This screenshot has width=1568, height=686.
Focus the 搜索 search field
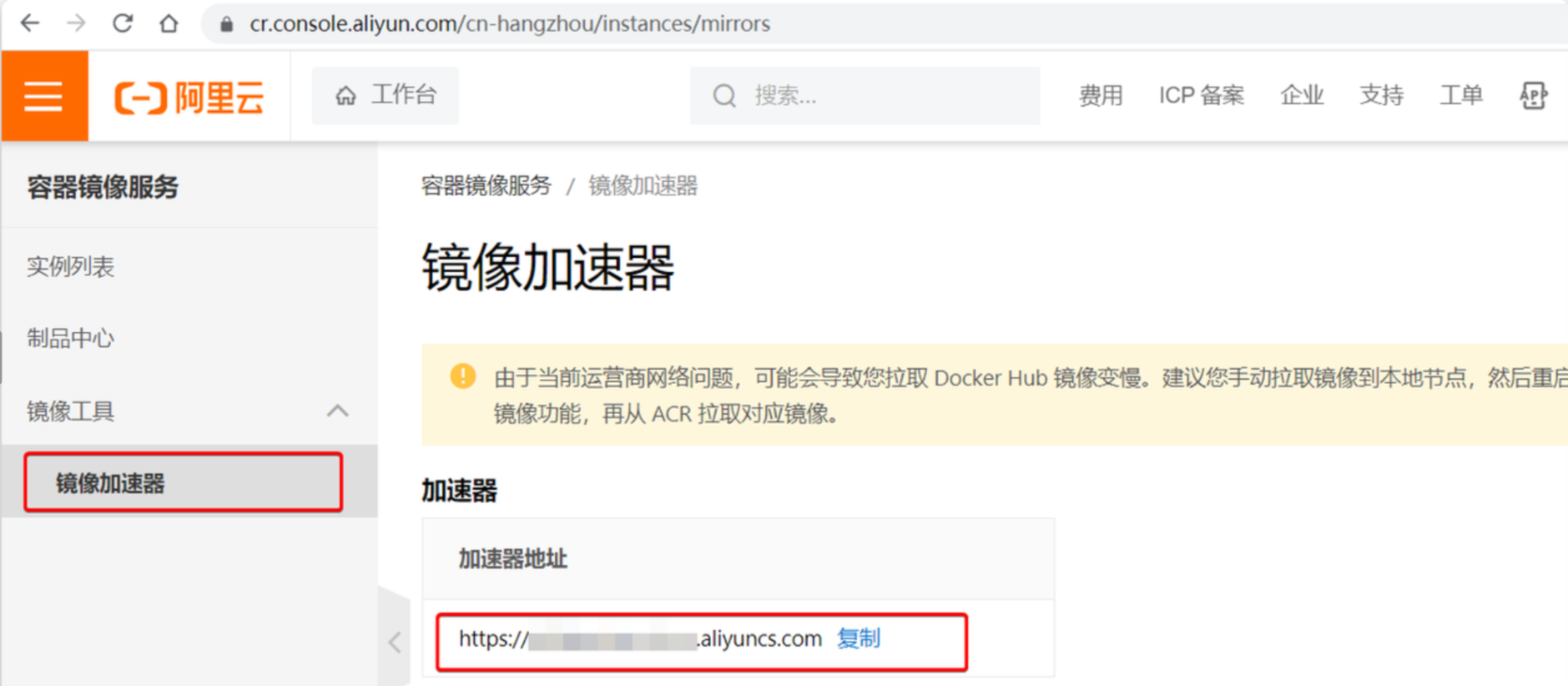tap(865, 96)
